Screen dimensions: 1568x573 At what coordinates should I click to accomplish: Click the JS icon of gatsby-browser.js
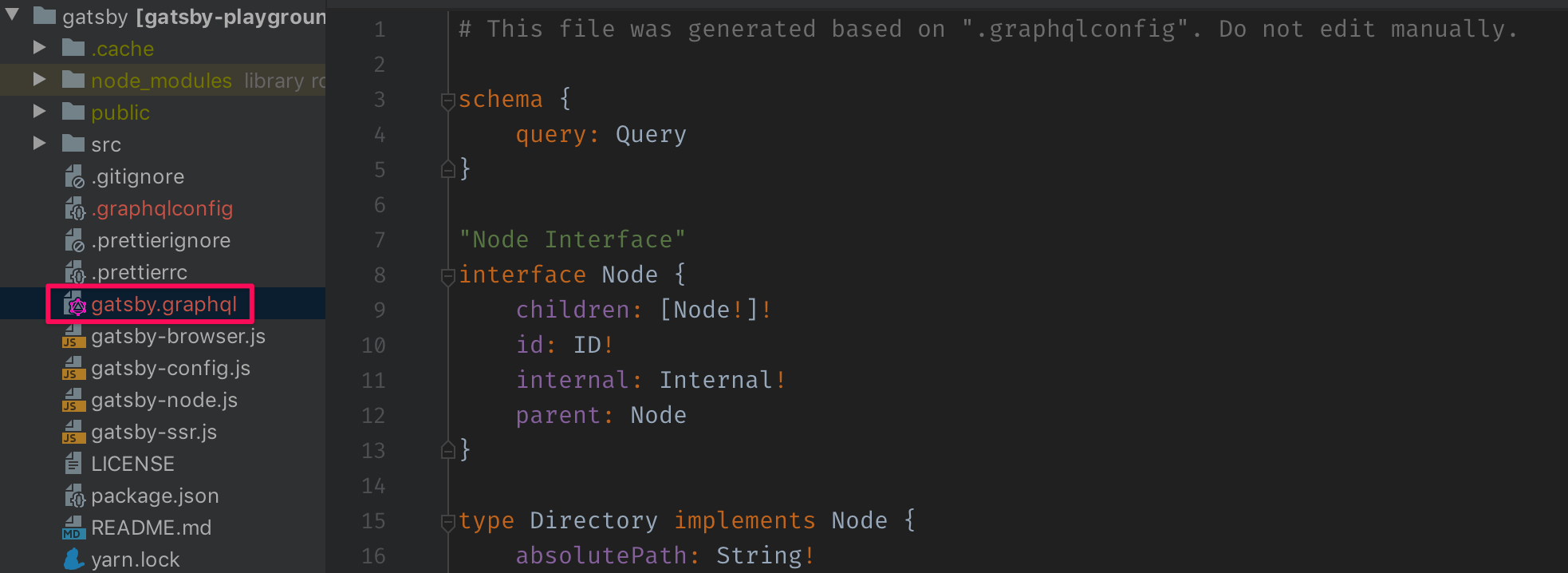[x=73, y=336]
